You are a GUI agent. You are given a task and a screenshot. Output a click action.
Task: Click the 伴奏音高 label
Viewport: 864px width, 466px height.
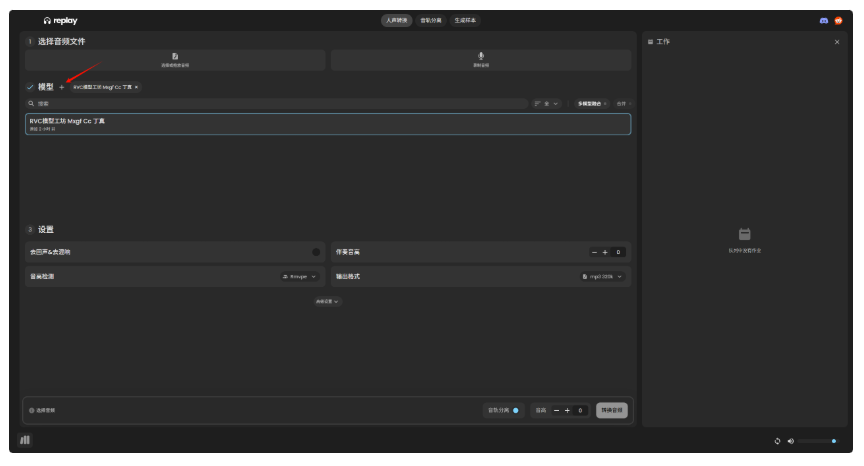348,252
